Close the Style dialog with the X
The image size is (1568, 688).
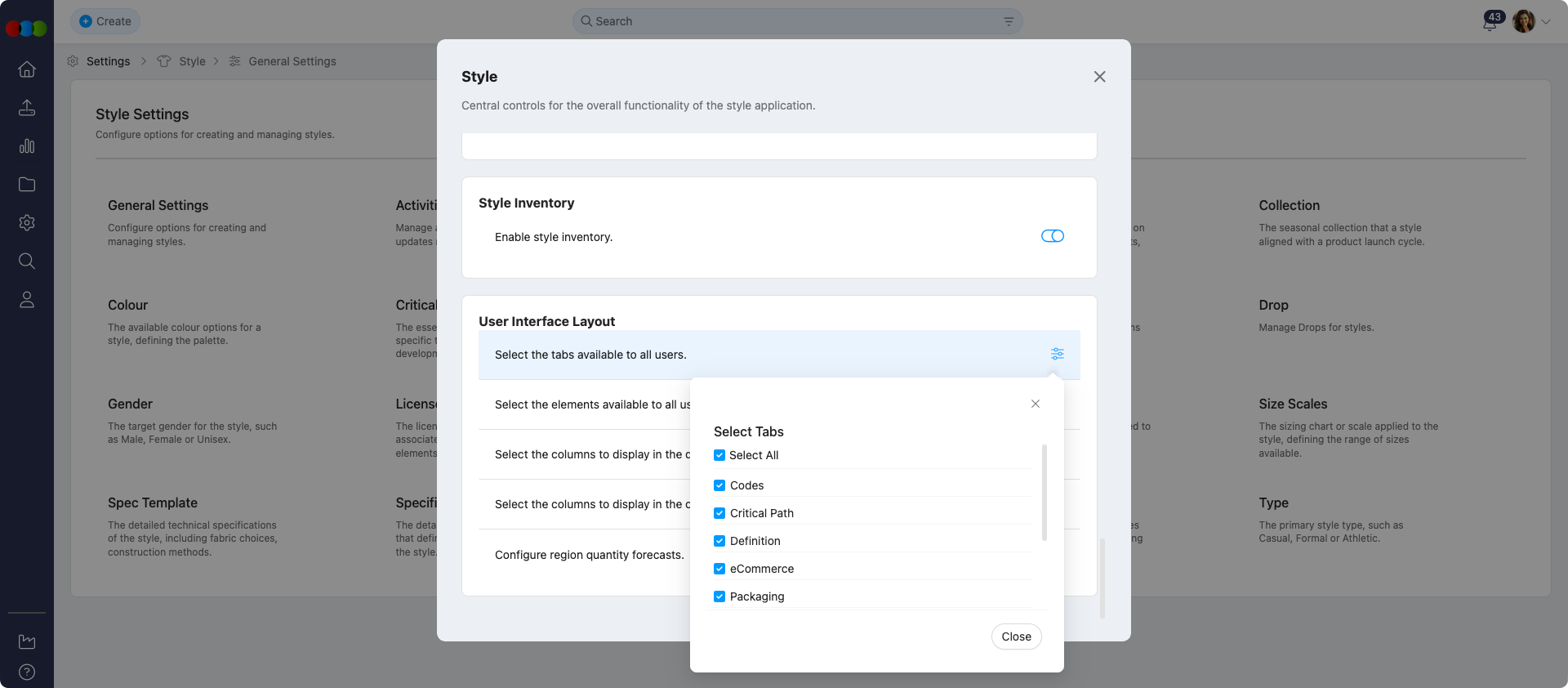pyautogui.click(x=1100, y=77)
